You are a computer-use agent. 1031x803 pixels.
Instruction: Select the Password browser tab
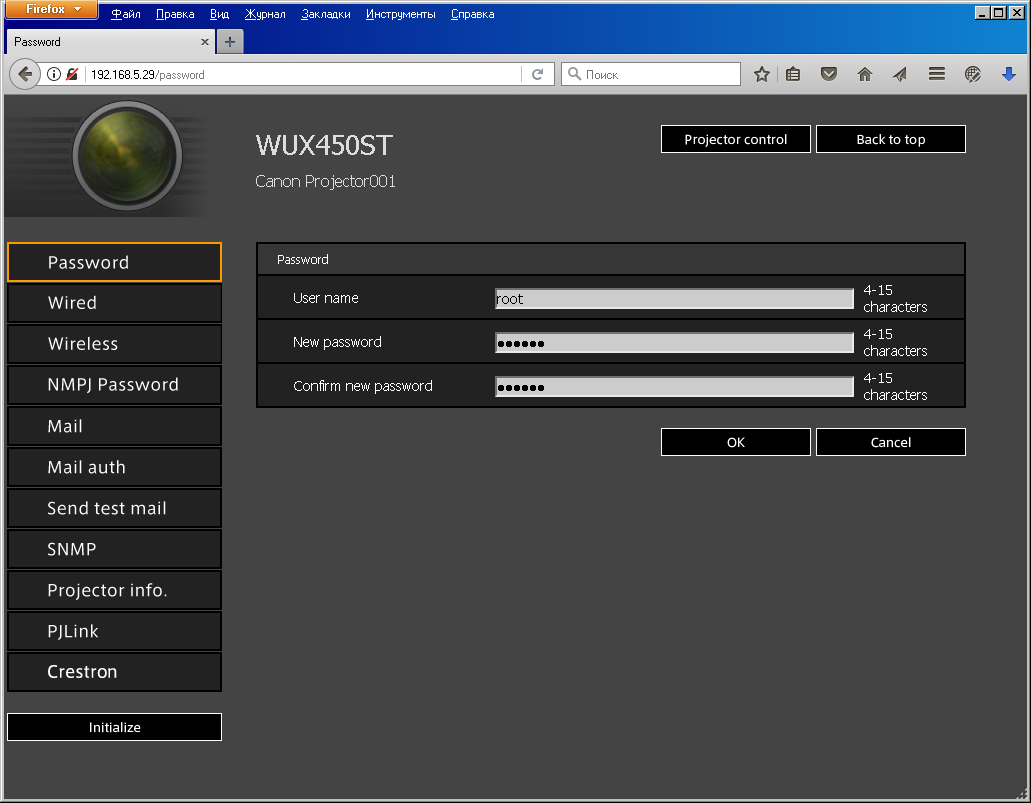point(110,42)
